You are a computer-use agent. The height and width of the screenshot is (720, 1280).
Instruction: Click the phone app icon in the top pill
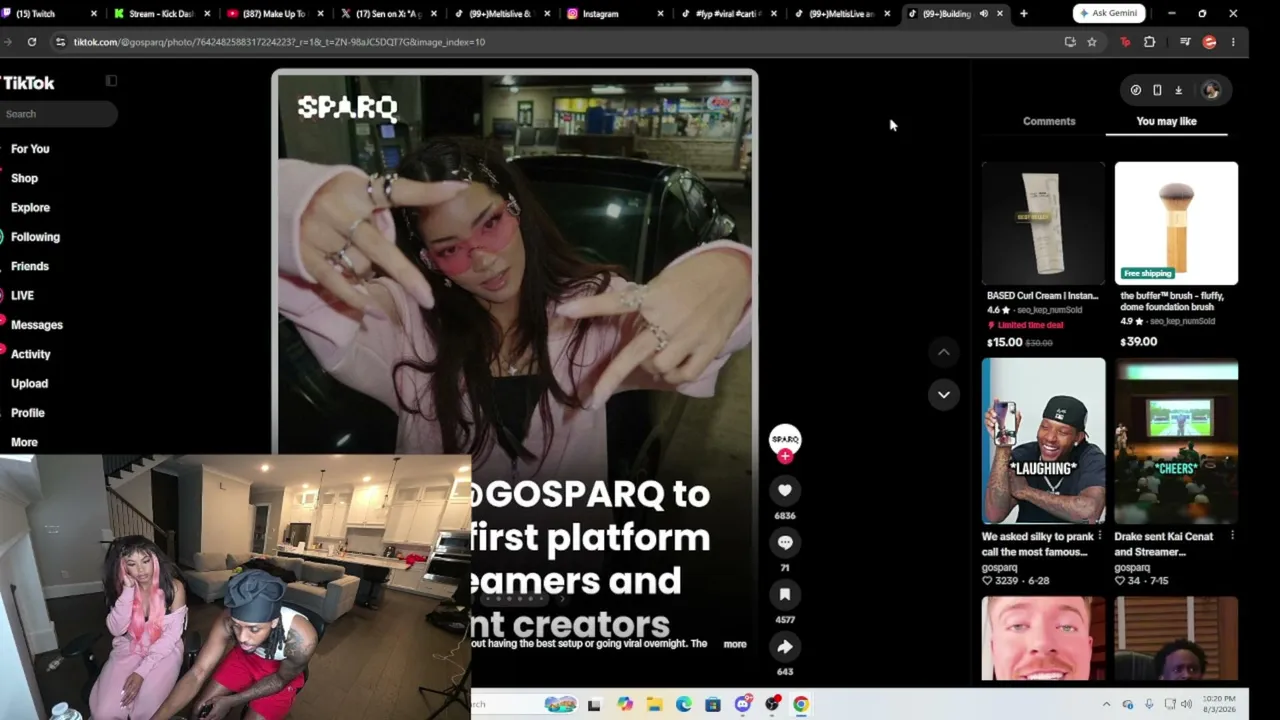[1157, 90]
